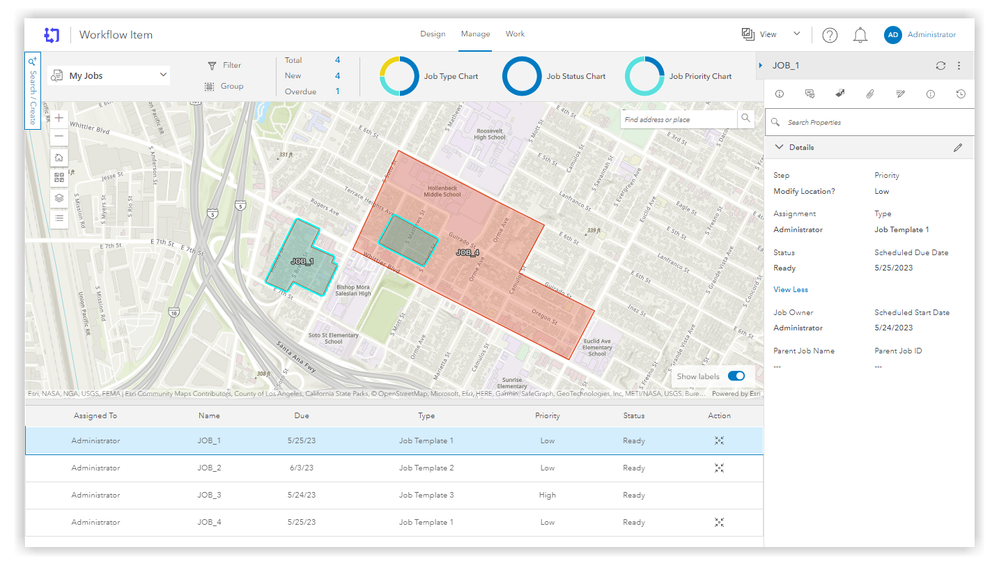Open the map layers stack button
This screenshot has height=573, width=999.
click(59, 198)
